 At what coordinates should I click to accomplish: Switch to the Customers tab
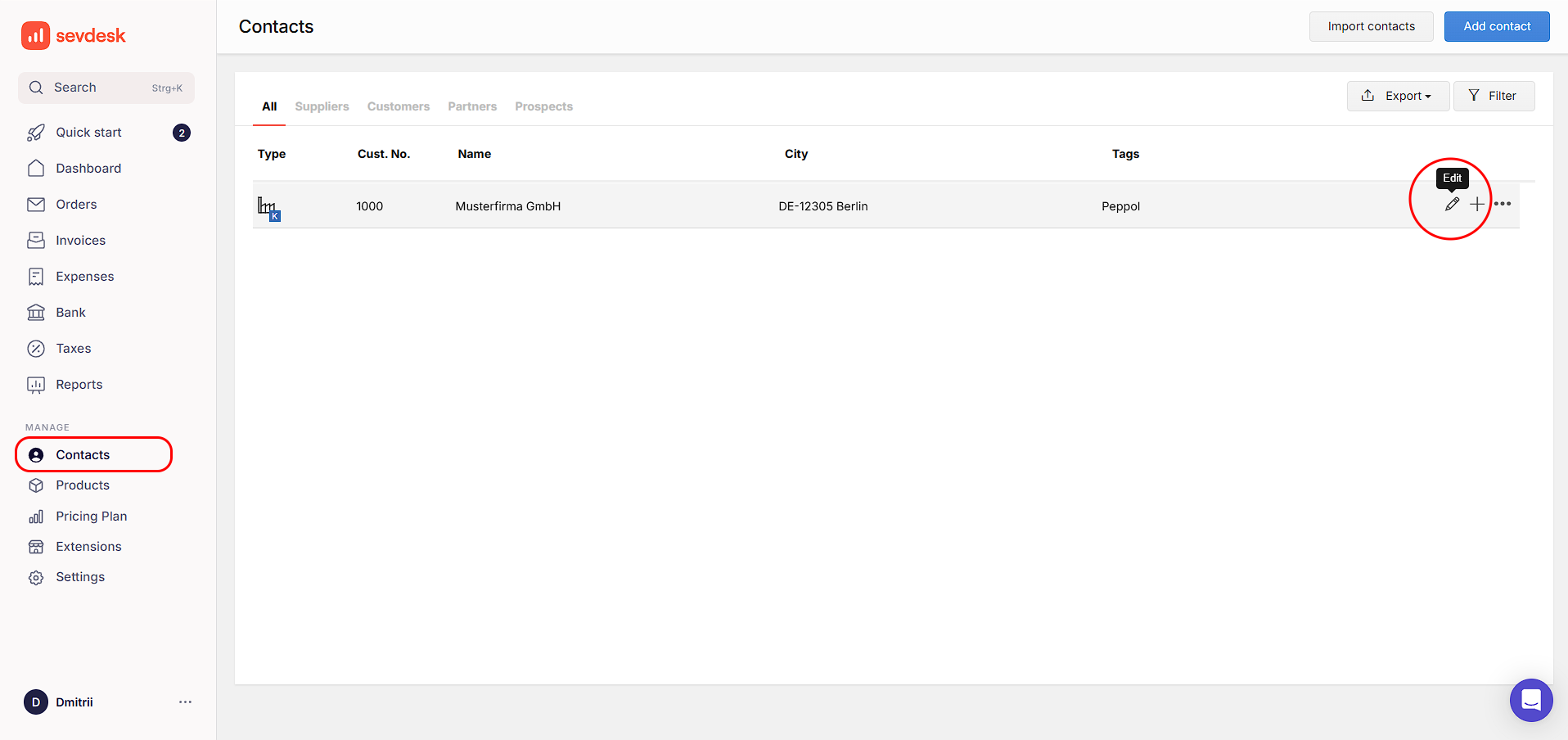[x=398, y=106]
